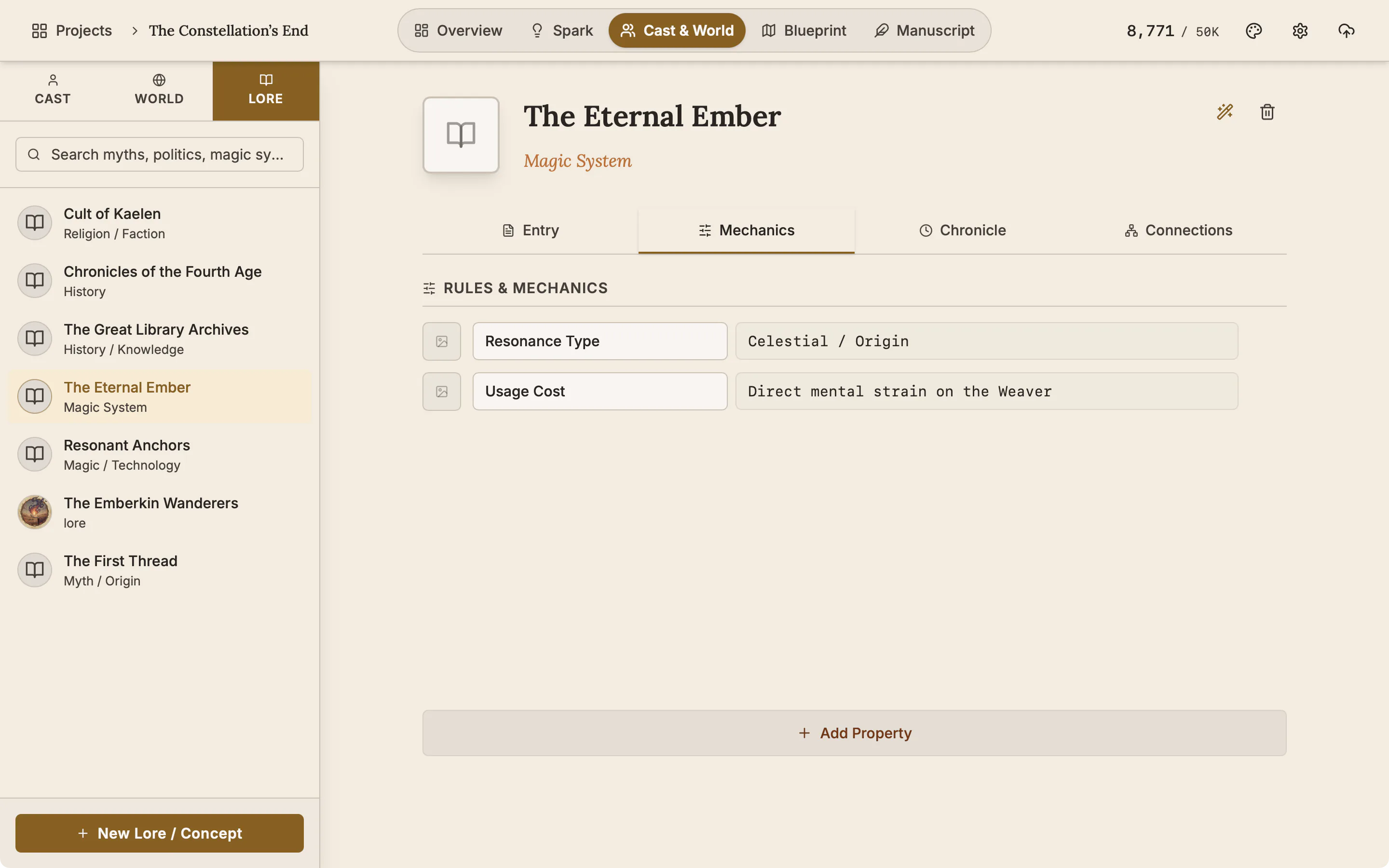The width and height of the screenshot is (1389, 868).
Task: Click the image icon beside Usage Cost
Action: (441, 392)
